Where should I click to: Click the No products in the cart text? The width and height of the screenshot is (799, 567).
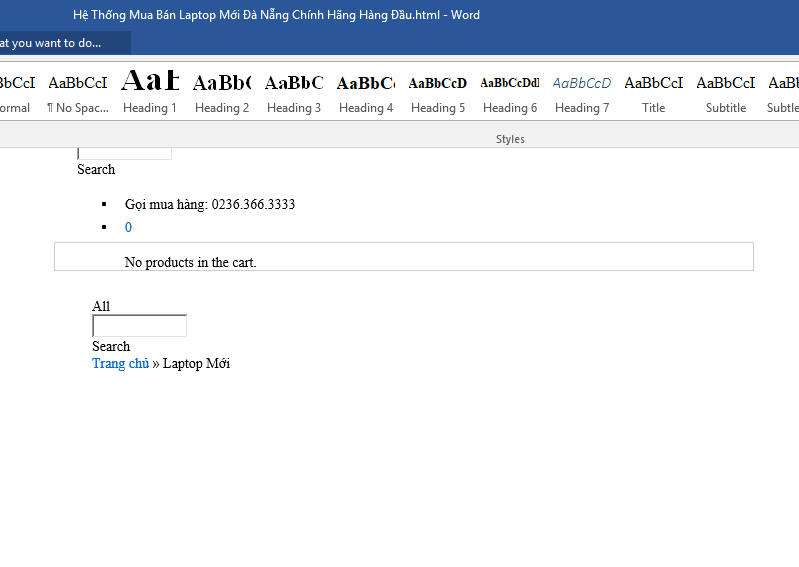tap(190, 262)
